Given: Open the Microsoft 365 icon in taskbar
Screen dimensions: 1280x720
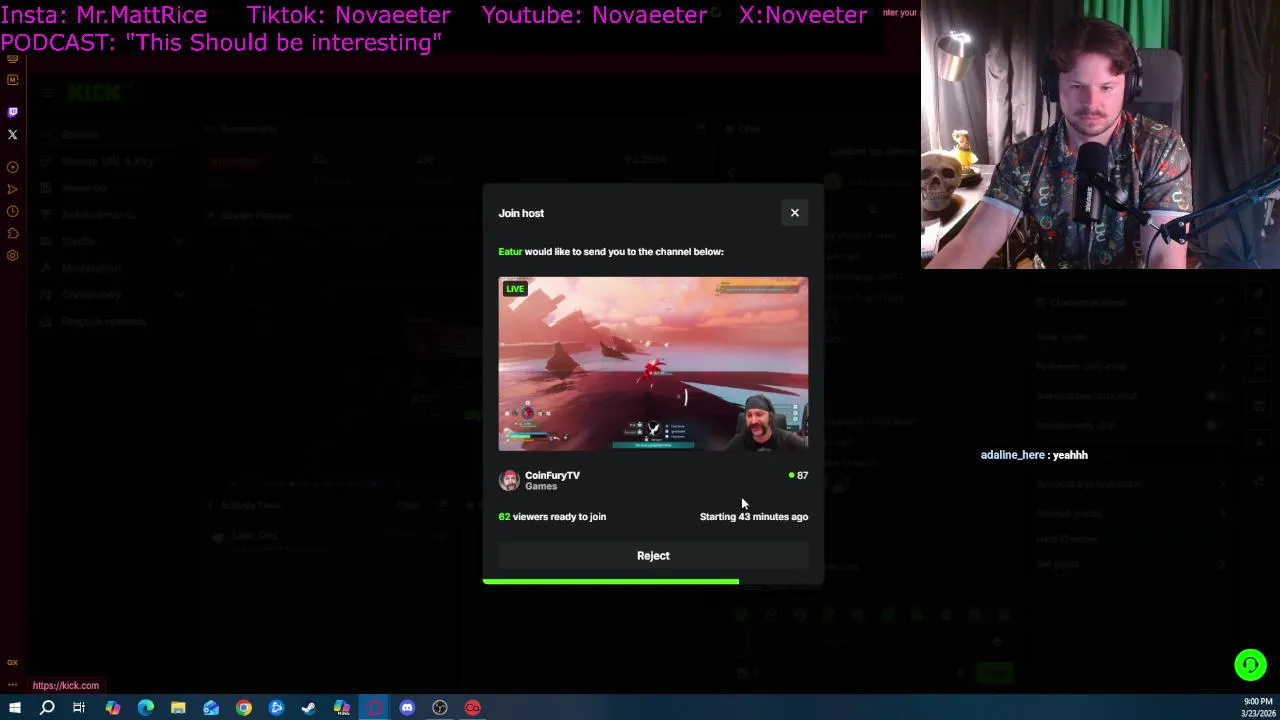Looking at the screenshot, I should click(x=342, y=708).
